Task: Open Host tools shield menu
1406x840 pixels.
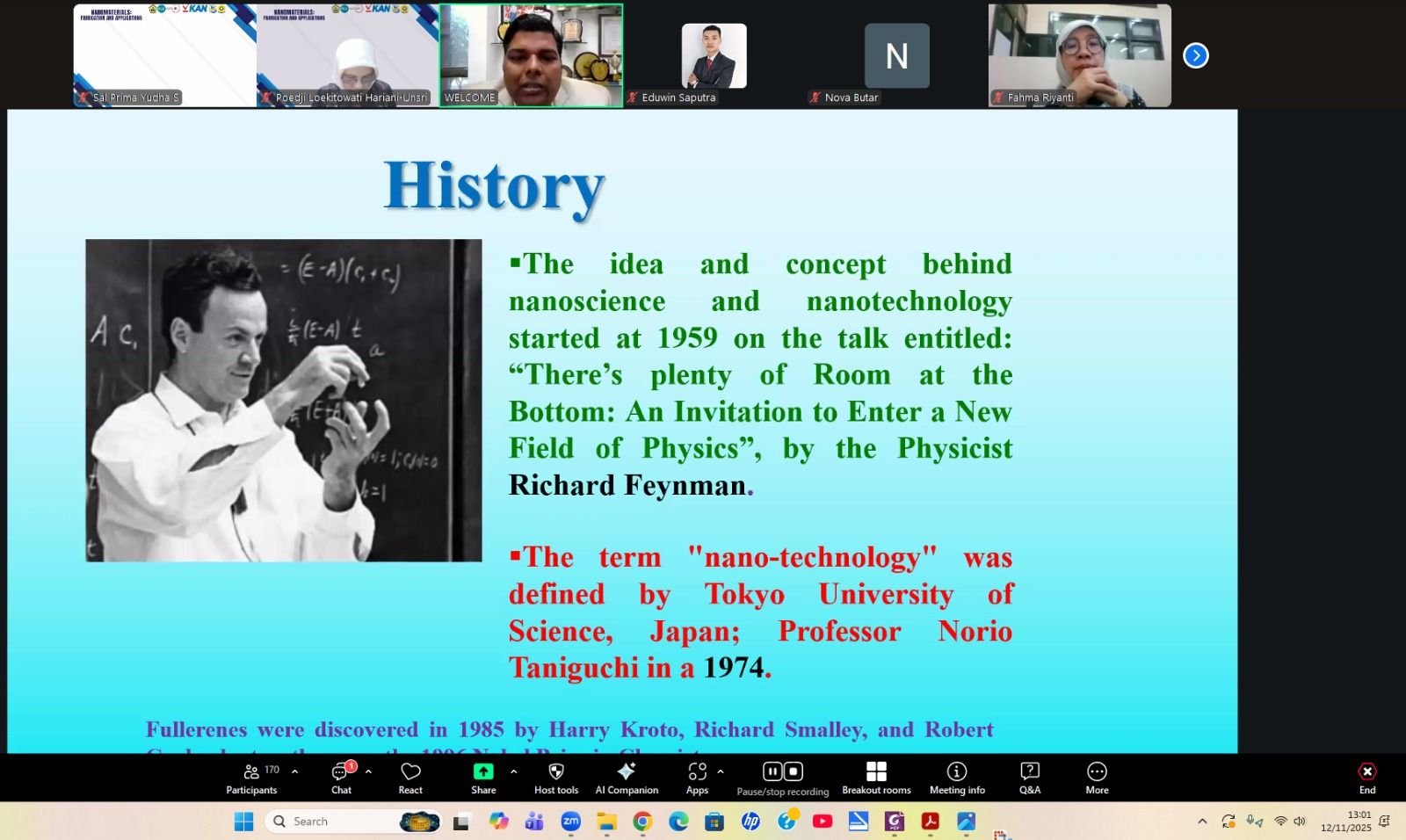Action: 555,777
